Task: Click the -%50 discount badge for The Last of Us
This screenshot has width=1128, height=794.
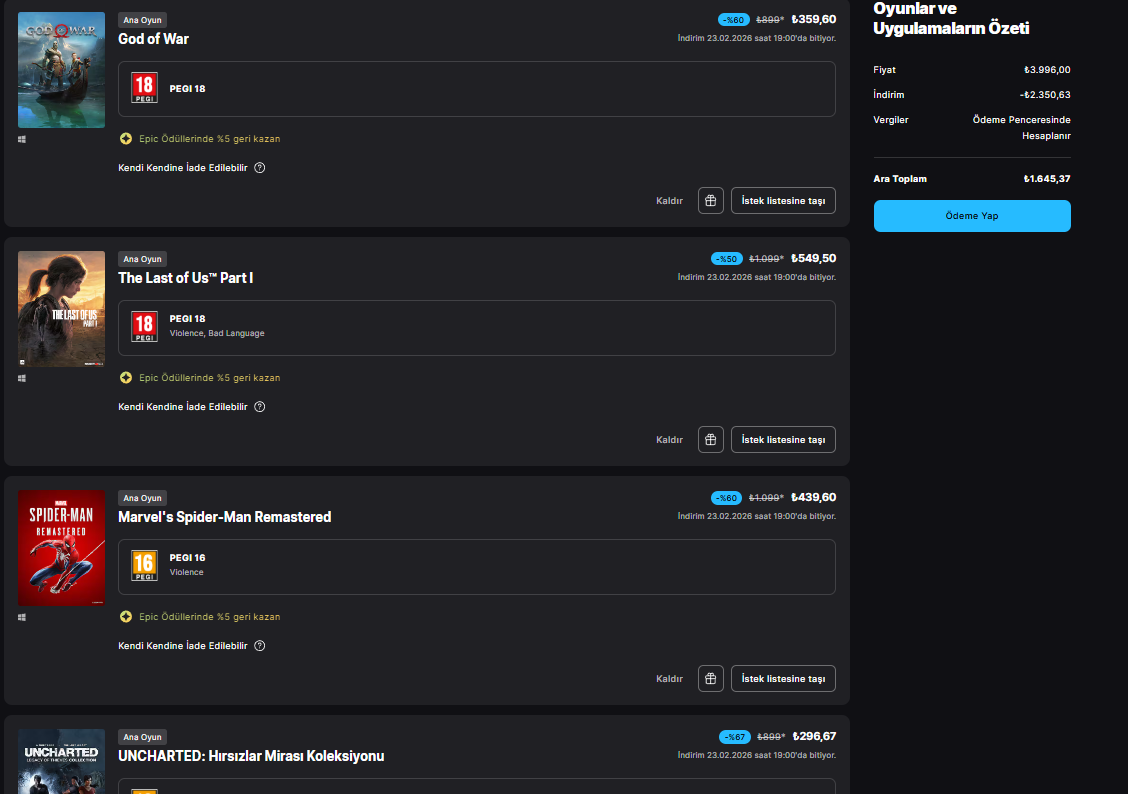Action: [726, 259]
